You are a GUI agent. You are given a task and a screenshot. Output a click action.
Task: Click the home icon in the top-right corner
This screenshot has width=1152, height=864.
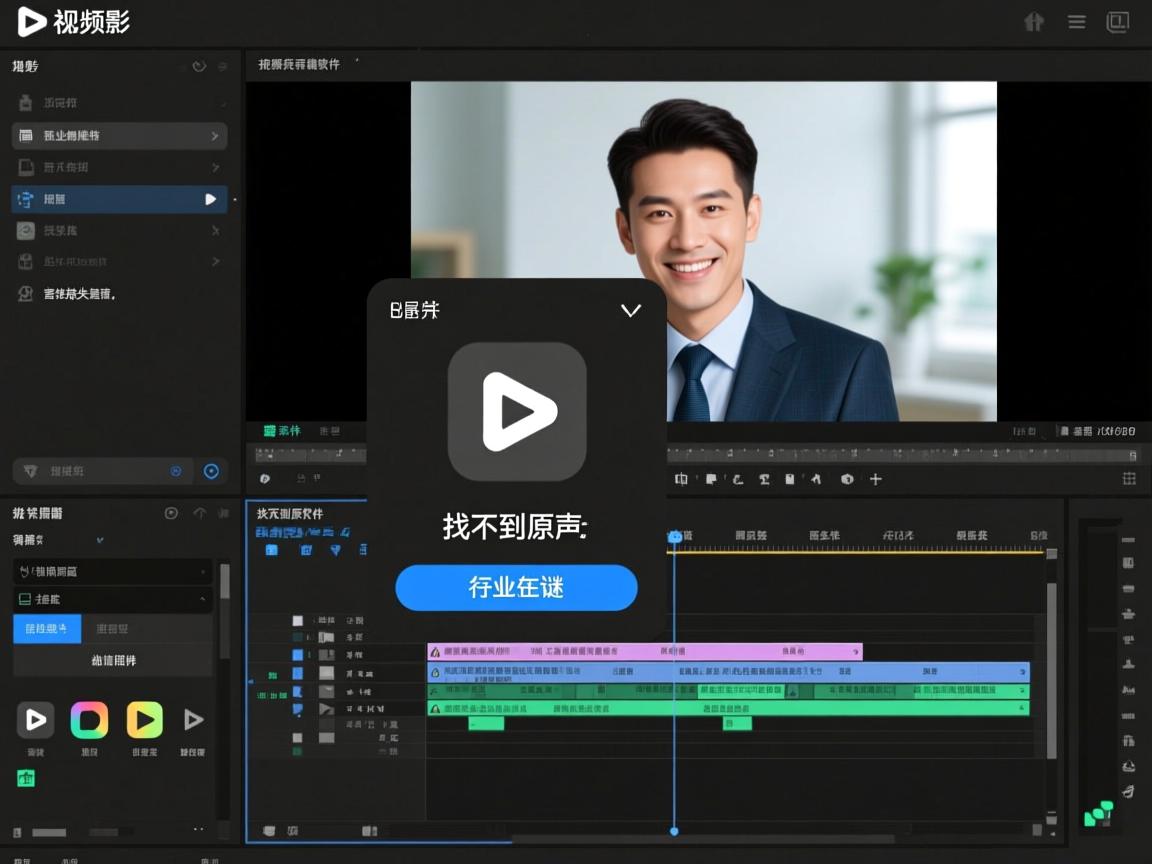(1033, 21)
